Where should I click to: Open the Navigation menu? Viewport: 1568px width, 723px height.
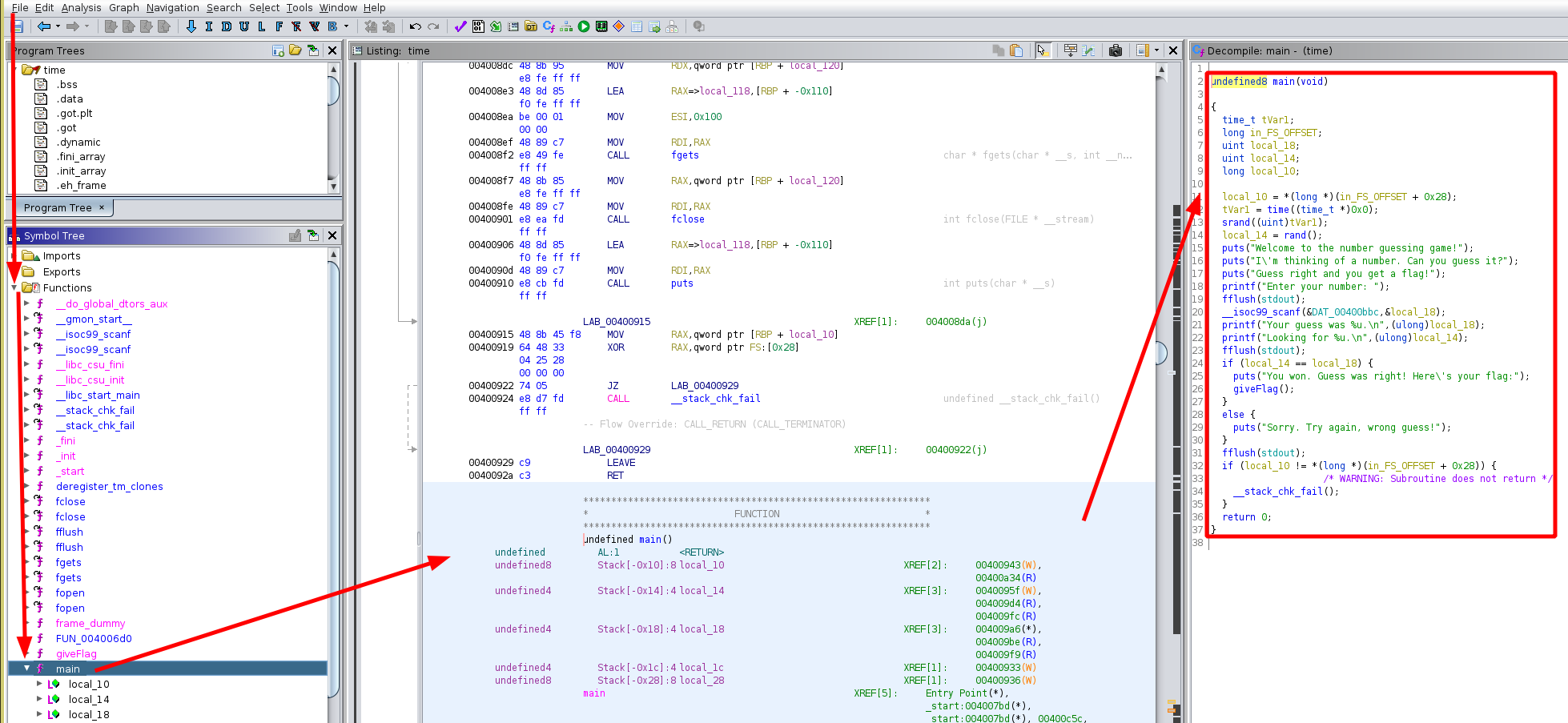[173, 7]
